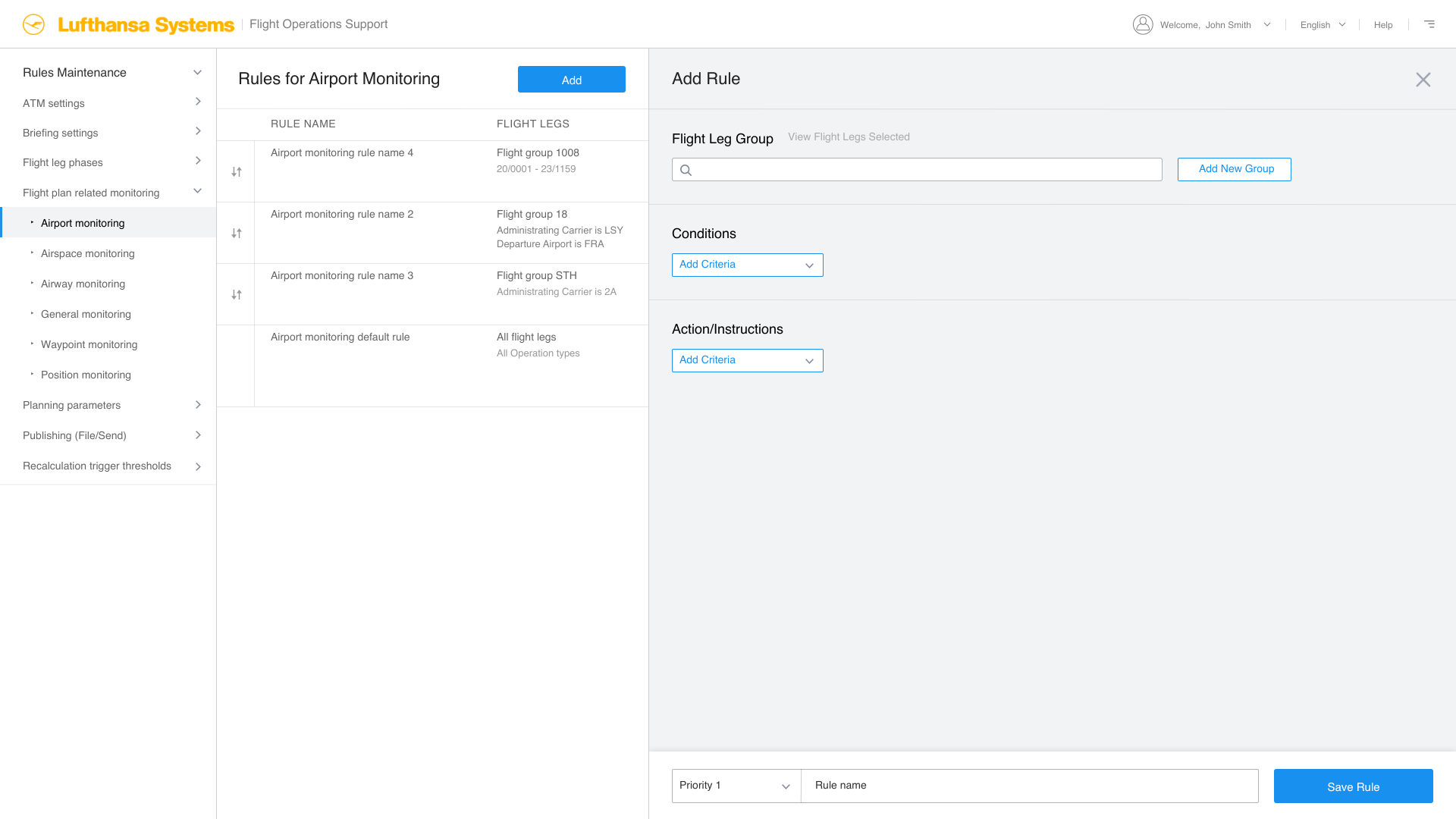Click the FLIGHT LEGS column header

[x=533, y=124]
